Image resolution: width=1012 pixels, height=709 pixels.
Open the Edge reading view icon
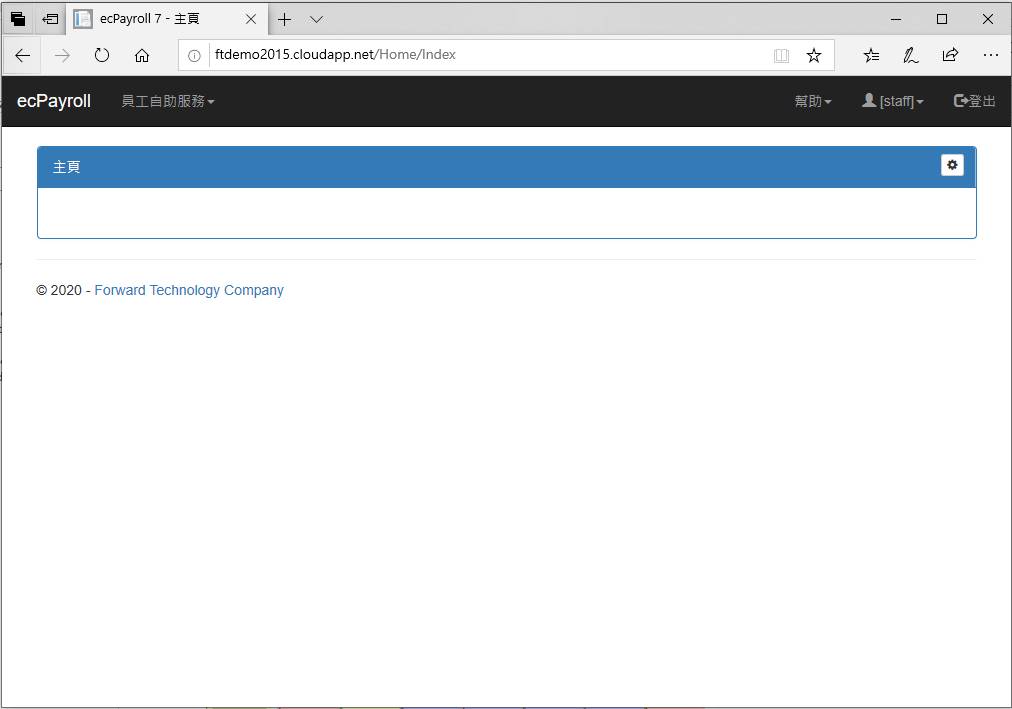tap(781, 56)
